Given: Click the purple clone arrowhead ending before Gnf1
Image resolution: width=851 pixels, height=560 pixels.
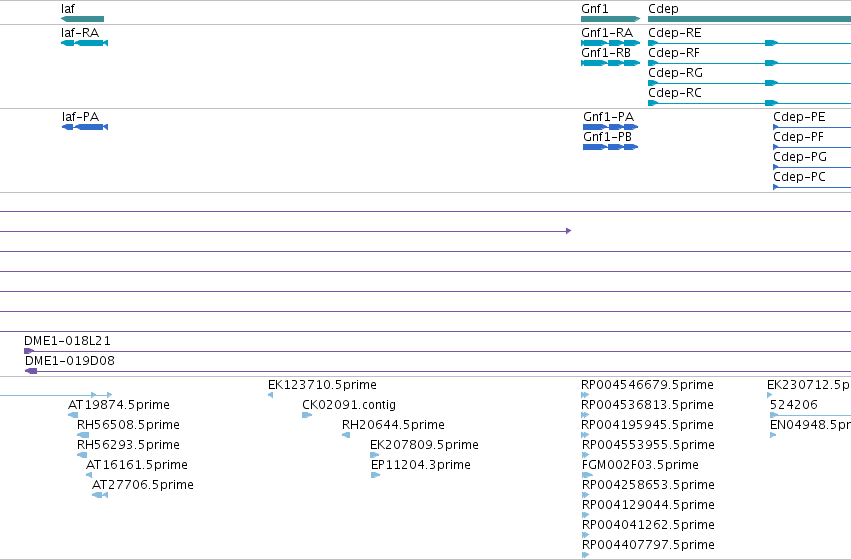Looking at the screenshot, I should 568,231.
